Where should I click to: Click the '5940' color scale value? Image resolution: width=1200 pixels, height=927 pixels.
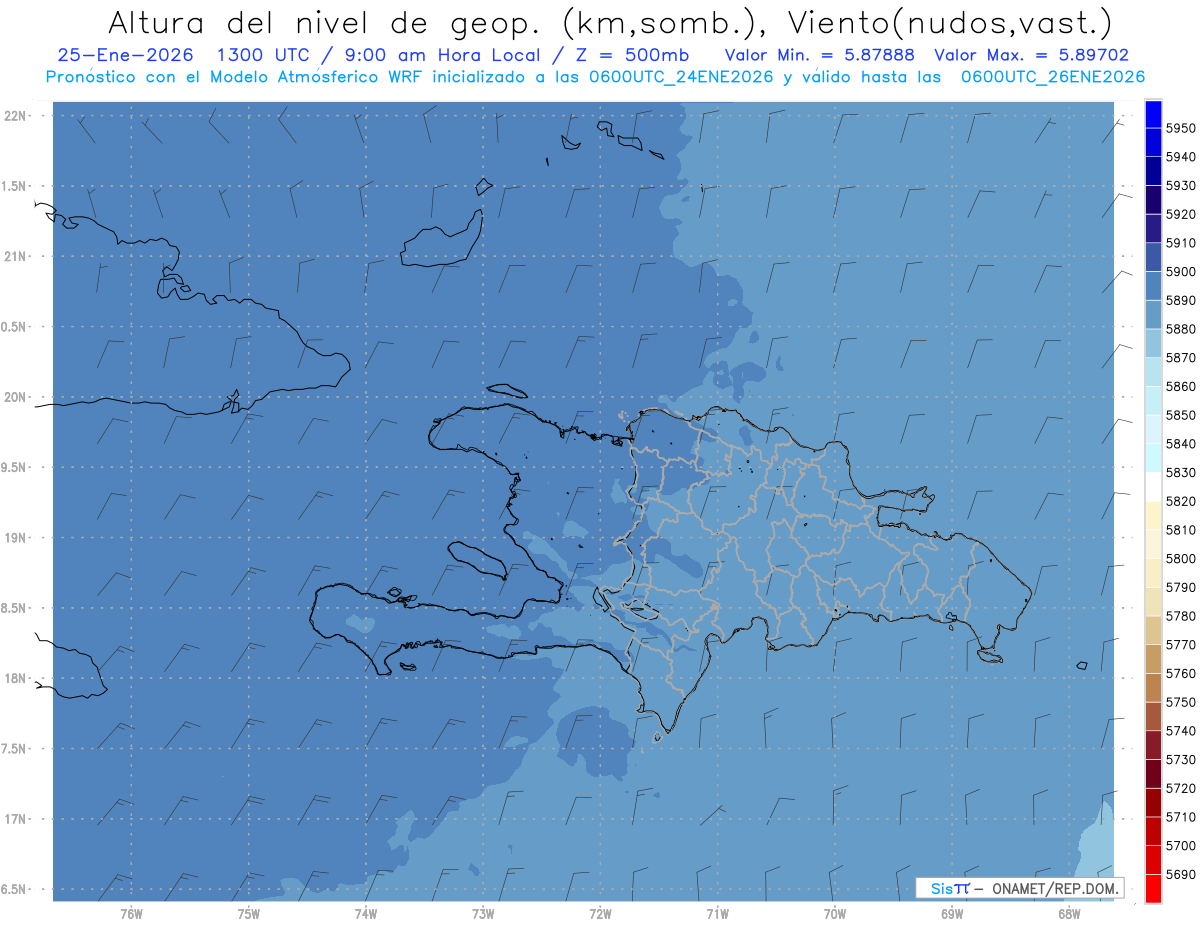tap(1180, 157)
